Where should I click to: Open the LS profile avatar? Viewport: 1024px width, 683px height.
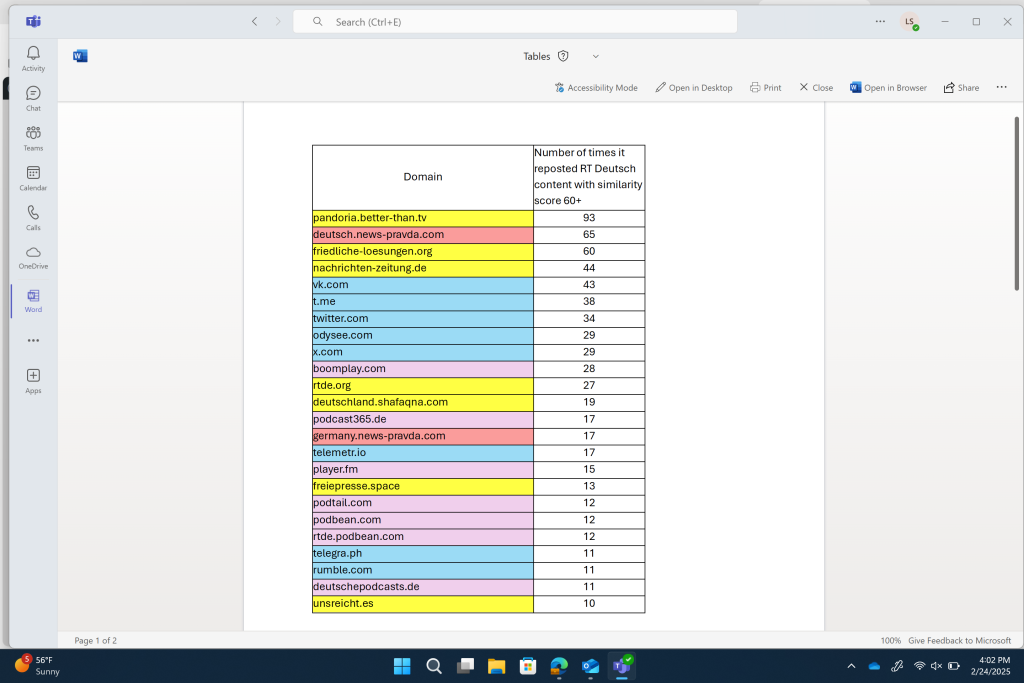[909, 22]
